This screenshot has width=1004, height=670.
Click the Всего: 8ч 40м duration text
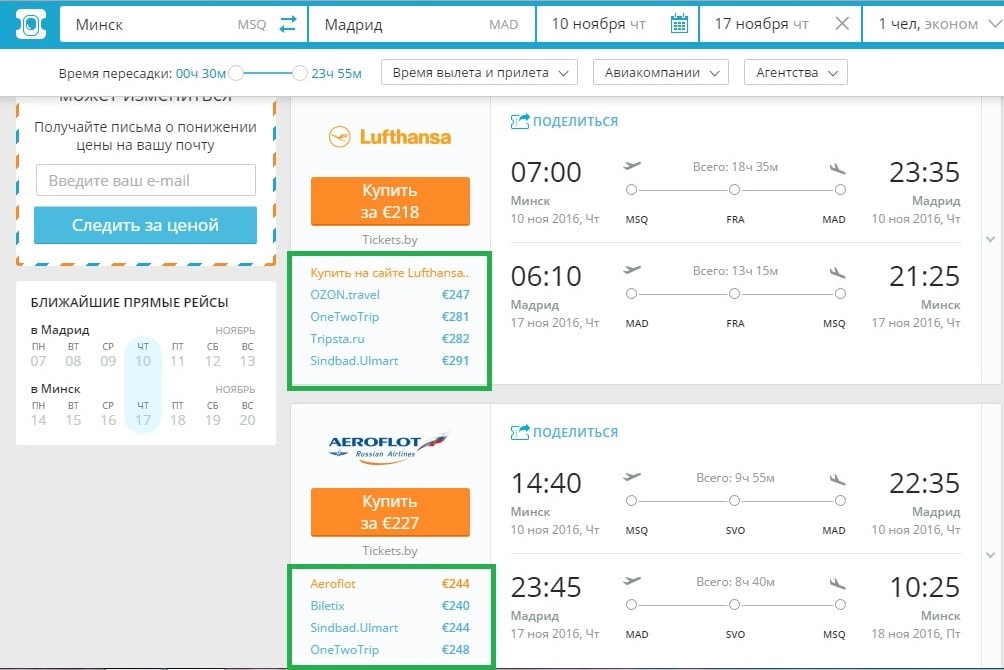point(735,582)
